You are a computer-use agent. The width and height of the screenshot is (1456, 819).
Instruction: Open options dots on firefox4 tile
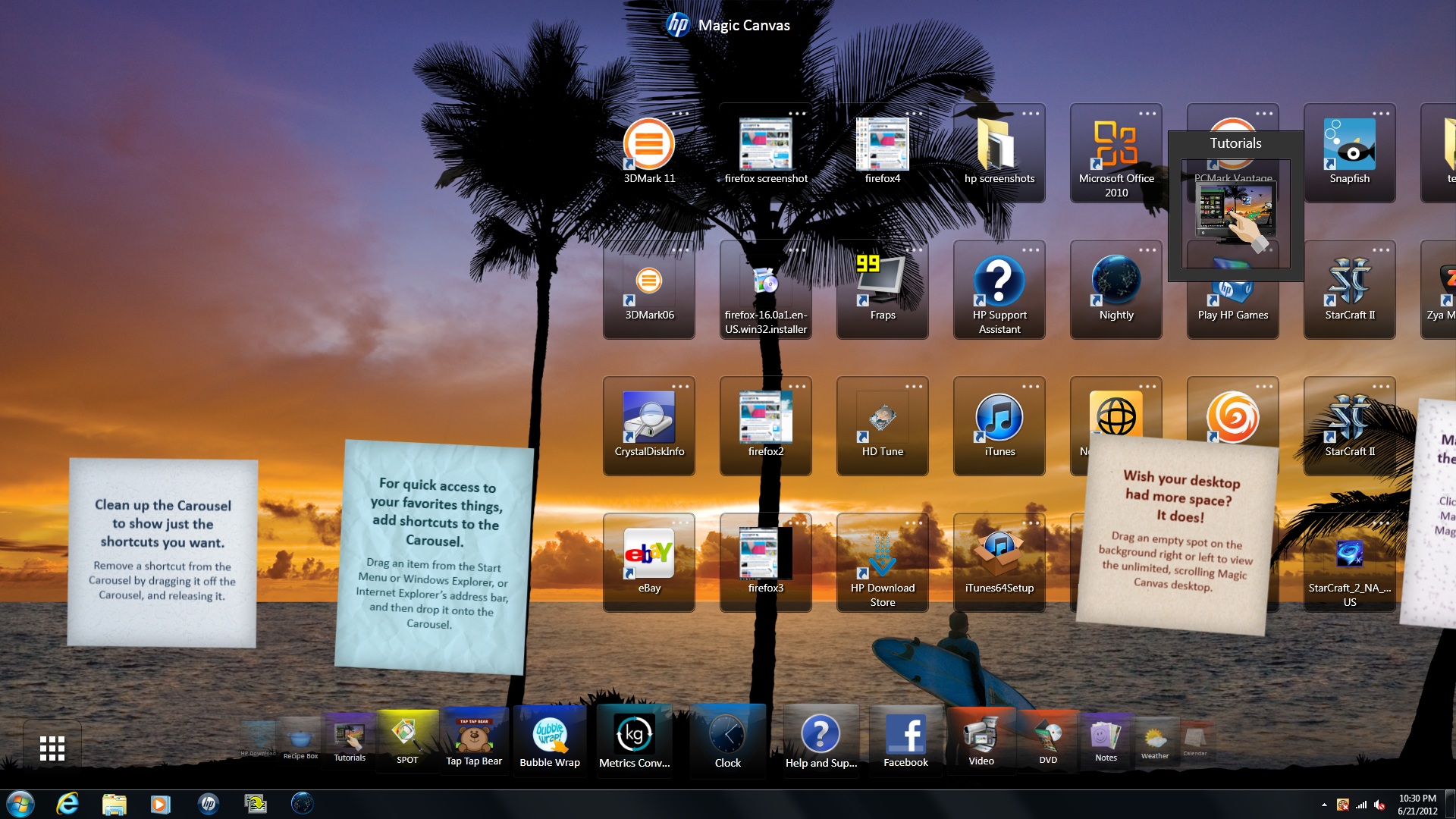(914, 114)
